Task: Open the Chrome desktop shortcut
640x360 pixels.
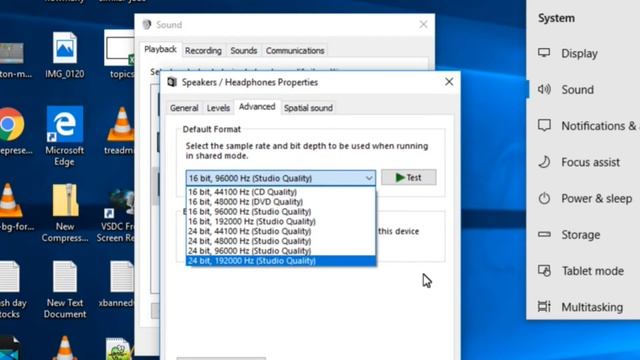Action: click(x=11, y=124)
